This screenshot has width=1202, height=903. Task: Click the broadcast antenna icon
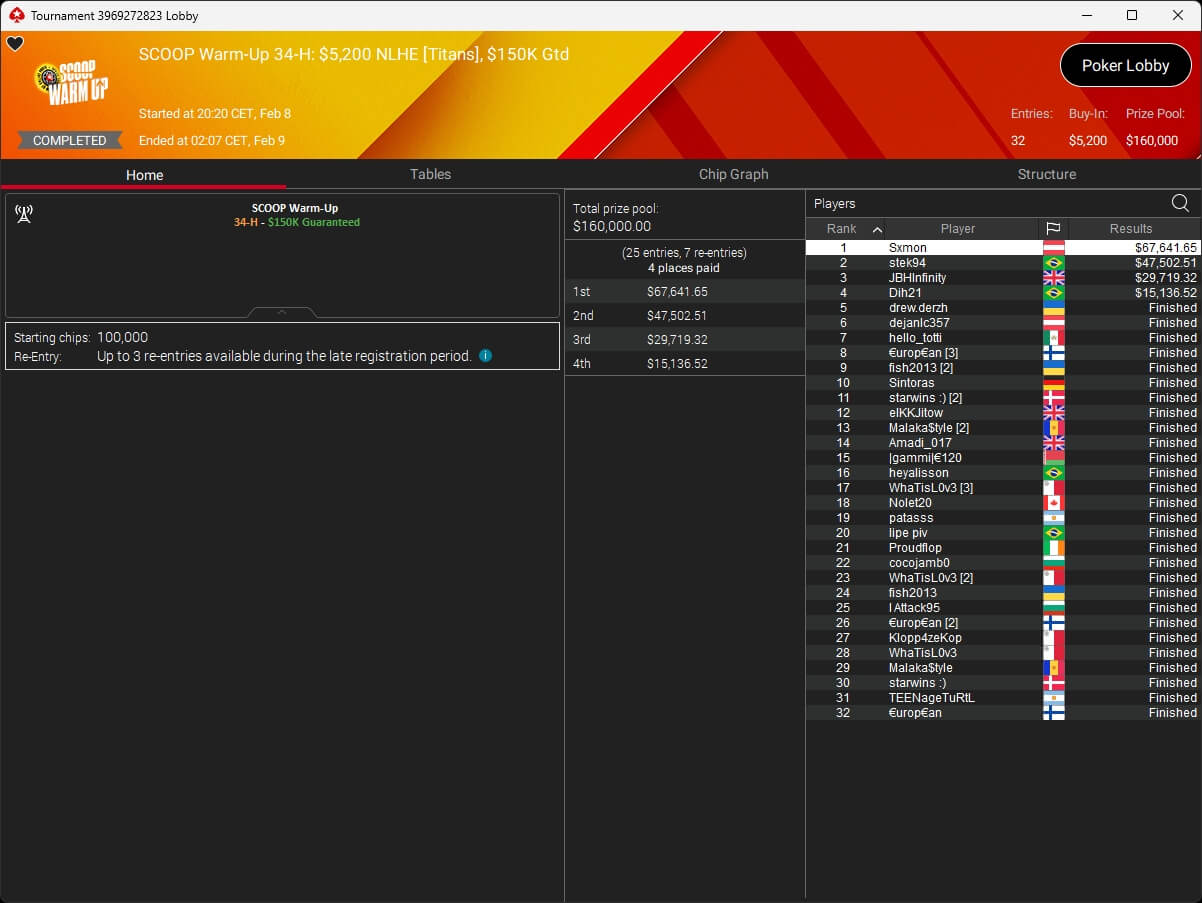(x=24, y=214)
